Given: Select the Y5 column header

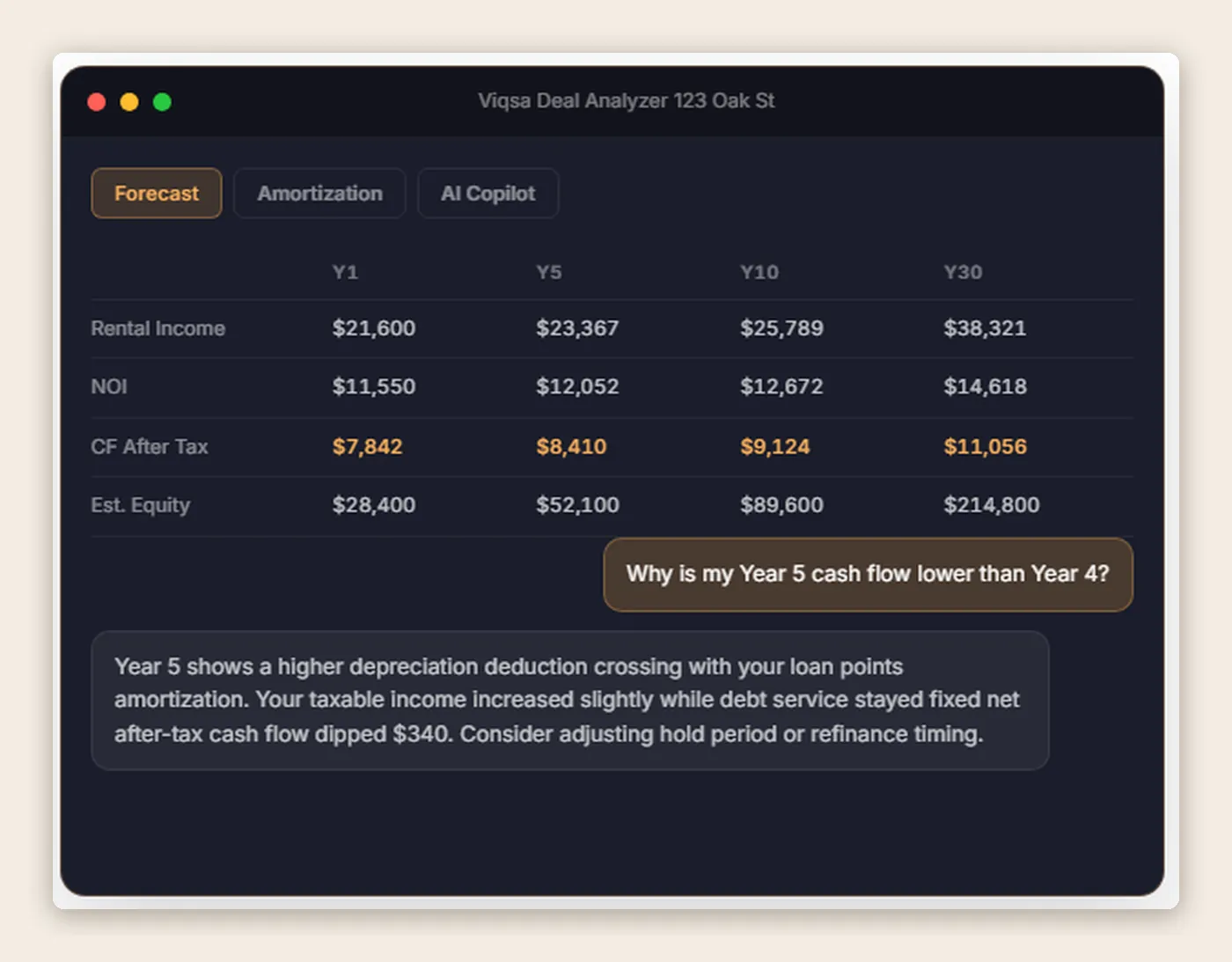Looking at the screenshot, I should point(549,272).
